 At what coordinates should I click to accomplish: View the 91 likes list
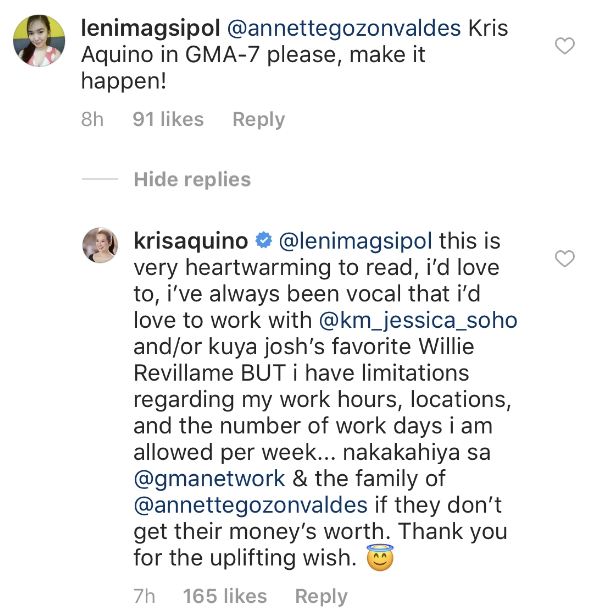pyautogui.click(x=168, y=119)
